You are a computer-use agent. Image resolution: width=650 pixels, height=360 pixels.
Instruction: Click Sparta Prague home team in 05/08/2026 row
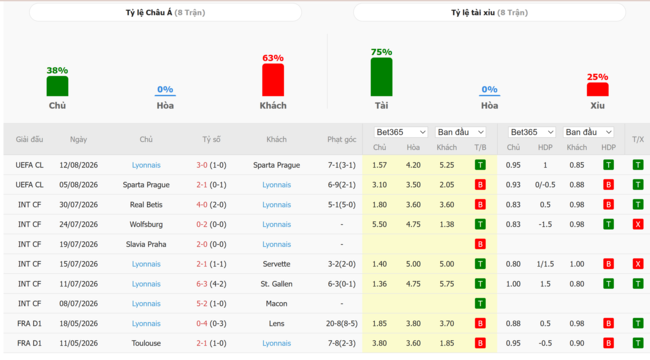tap(146, 185)
